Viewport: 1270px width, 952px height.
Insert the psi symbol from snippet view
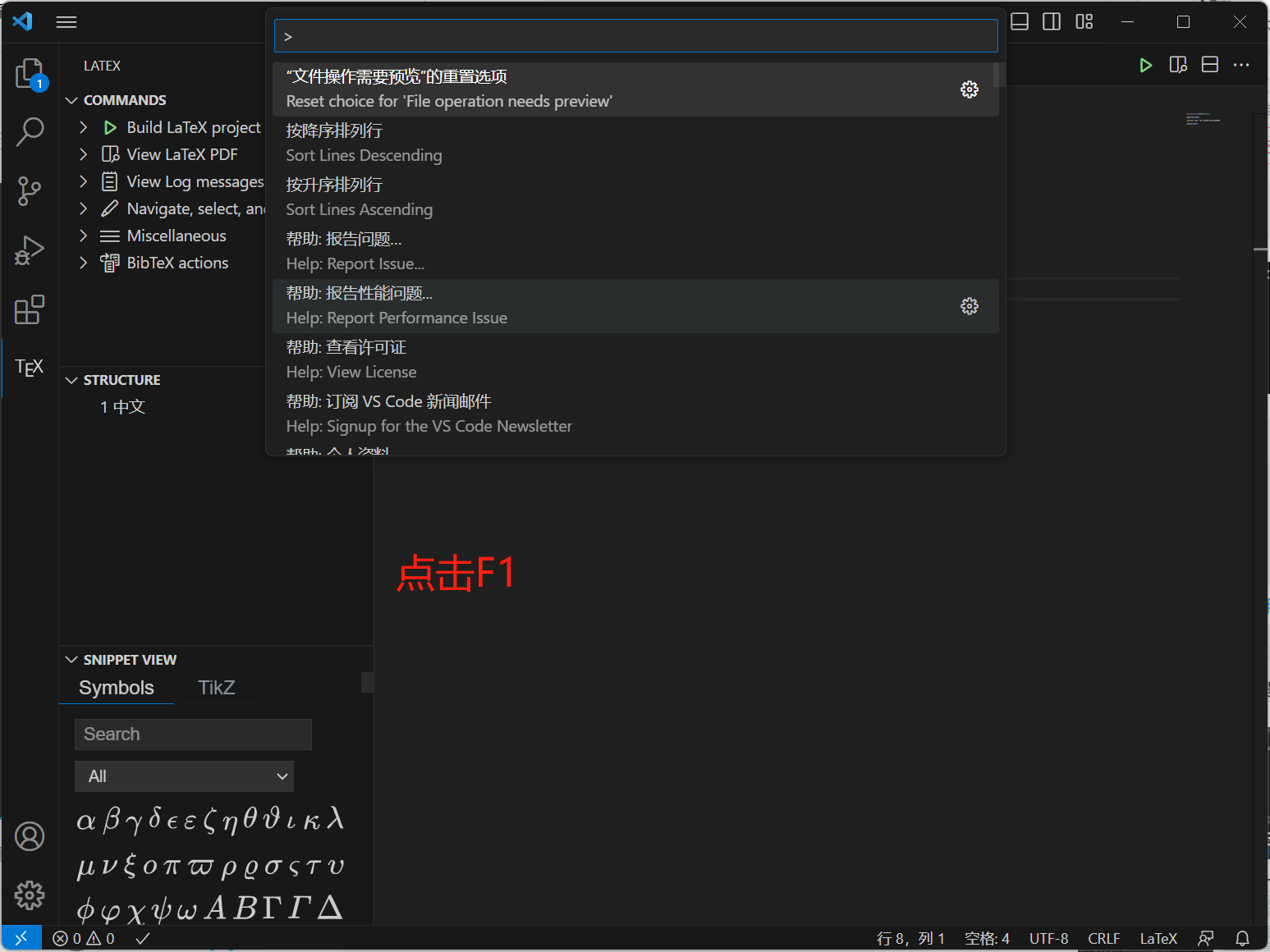click(x=162, y=910)
